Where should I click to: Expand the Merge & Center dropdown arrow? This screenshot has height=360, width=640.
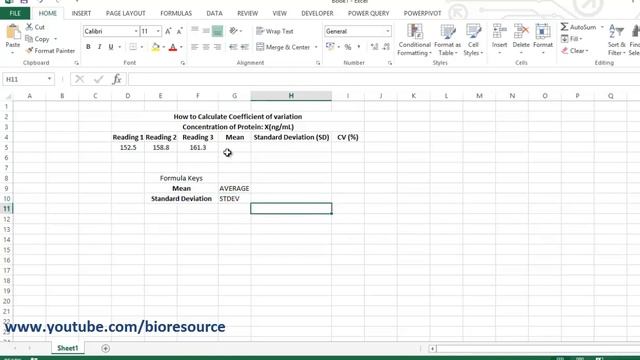(316, 47)
